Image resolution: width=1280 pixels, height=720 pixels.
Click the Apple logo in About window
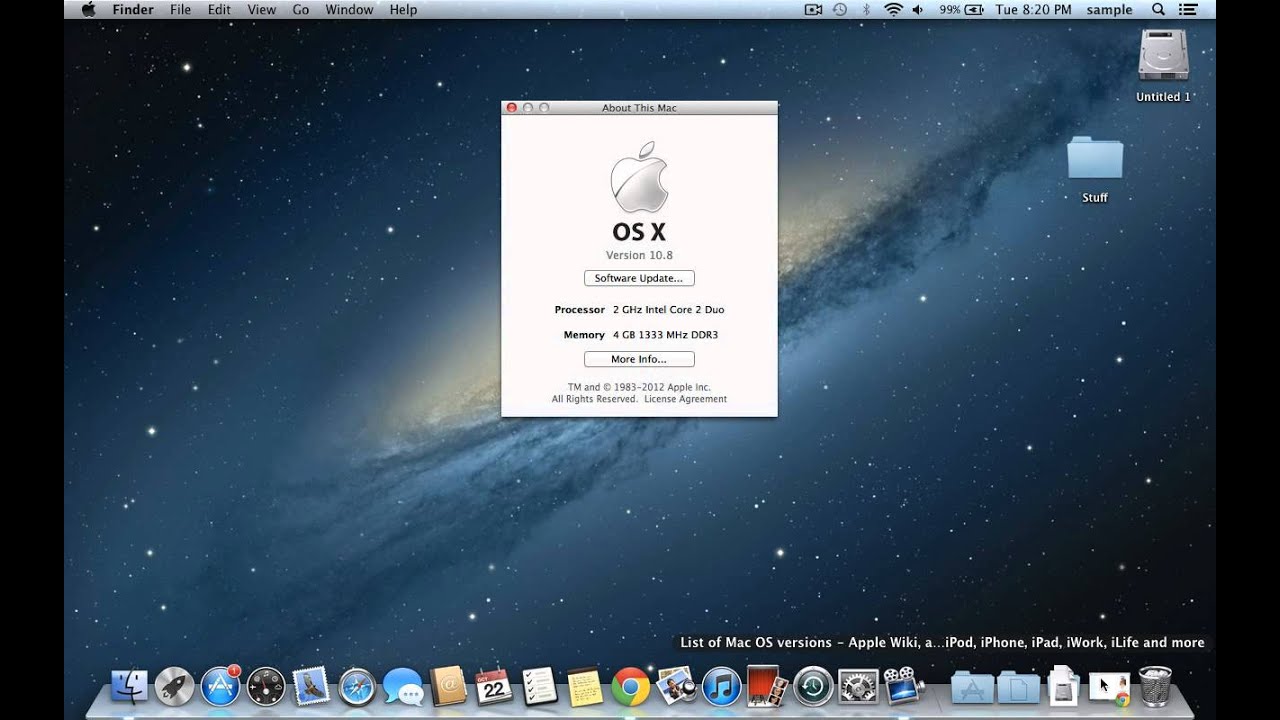639,177
